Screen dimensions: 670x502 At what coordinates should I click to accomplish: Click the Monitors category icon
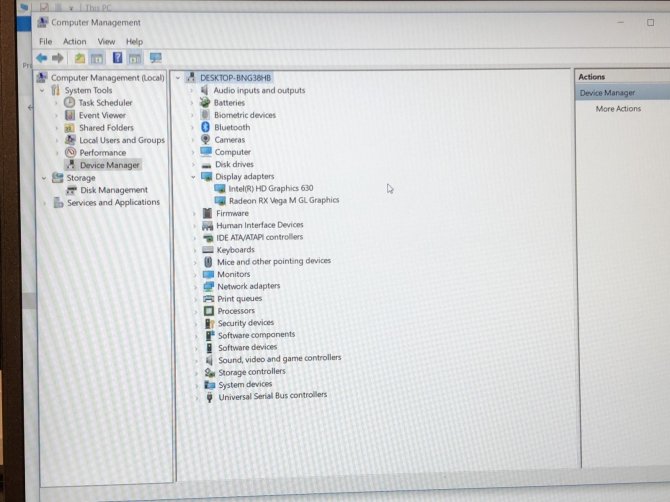[208, 274]
